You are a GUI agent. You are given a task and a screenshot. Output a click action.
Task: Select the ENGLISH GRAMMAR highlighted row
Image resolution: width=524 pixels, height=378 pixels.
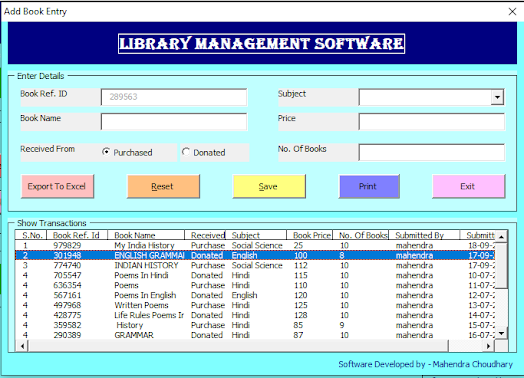255,255
